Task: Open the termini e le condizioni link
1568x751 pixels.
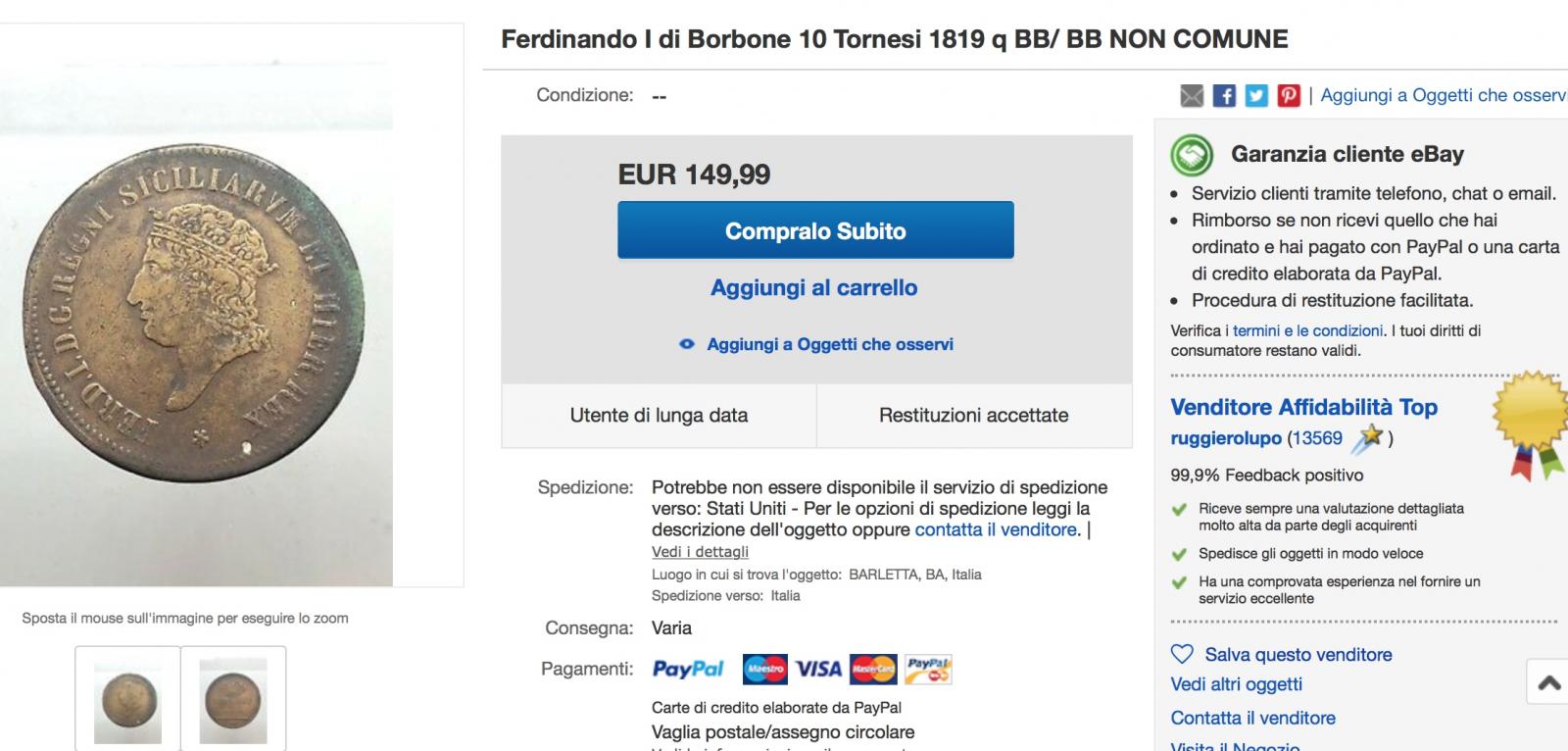Action: coord(1307,331)
